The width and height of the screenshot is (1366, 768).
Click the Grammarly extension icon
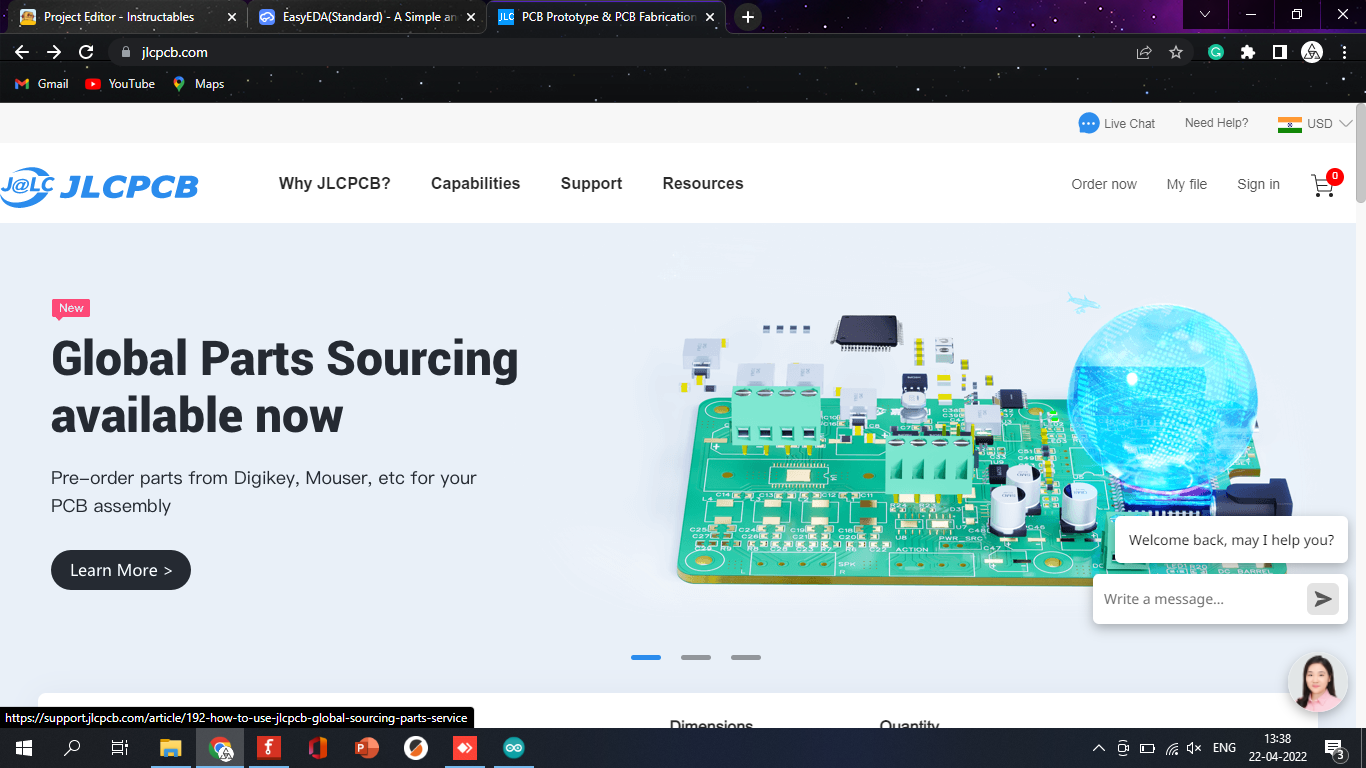tap(1215, 51)
